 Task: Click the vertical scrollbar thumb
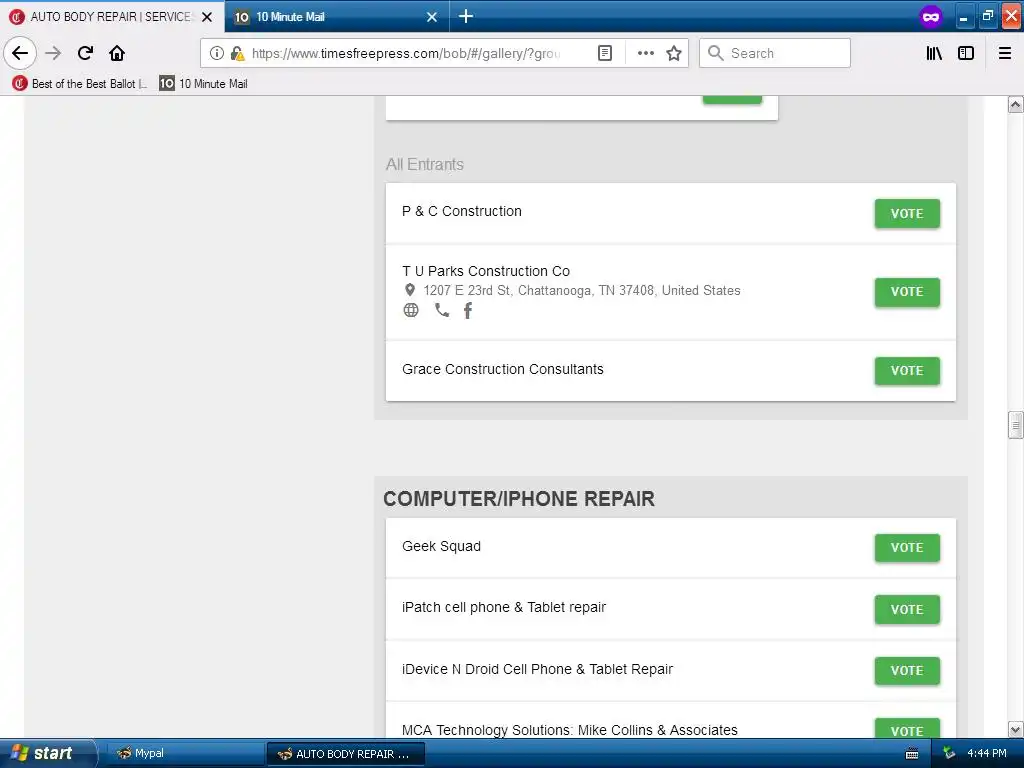pyautogui.click(x=1015, y=425)
